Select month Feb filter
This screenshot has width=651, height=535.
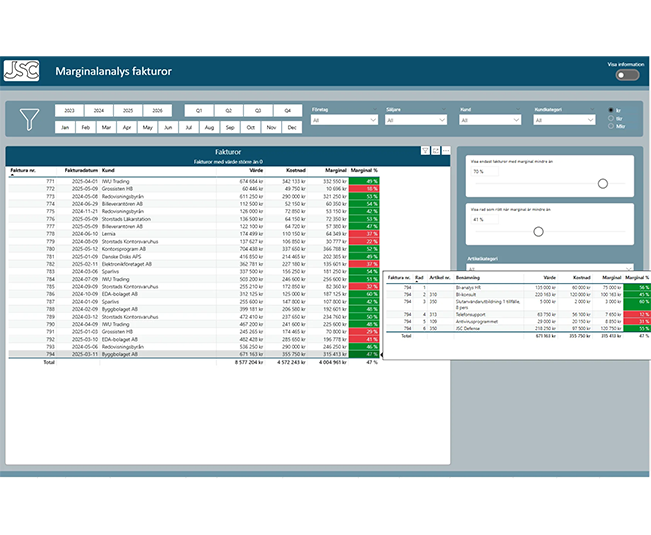(86, 127)
